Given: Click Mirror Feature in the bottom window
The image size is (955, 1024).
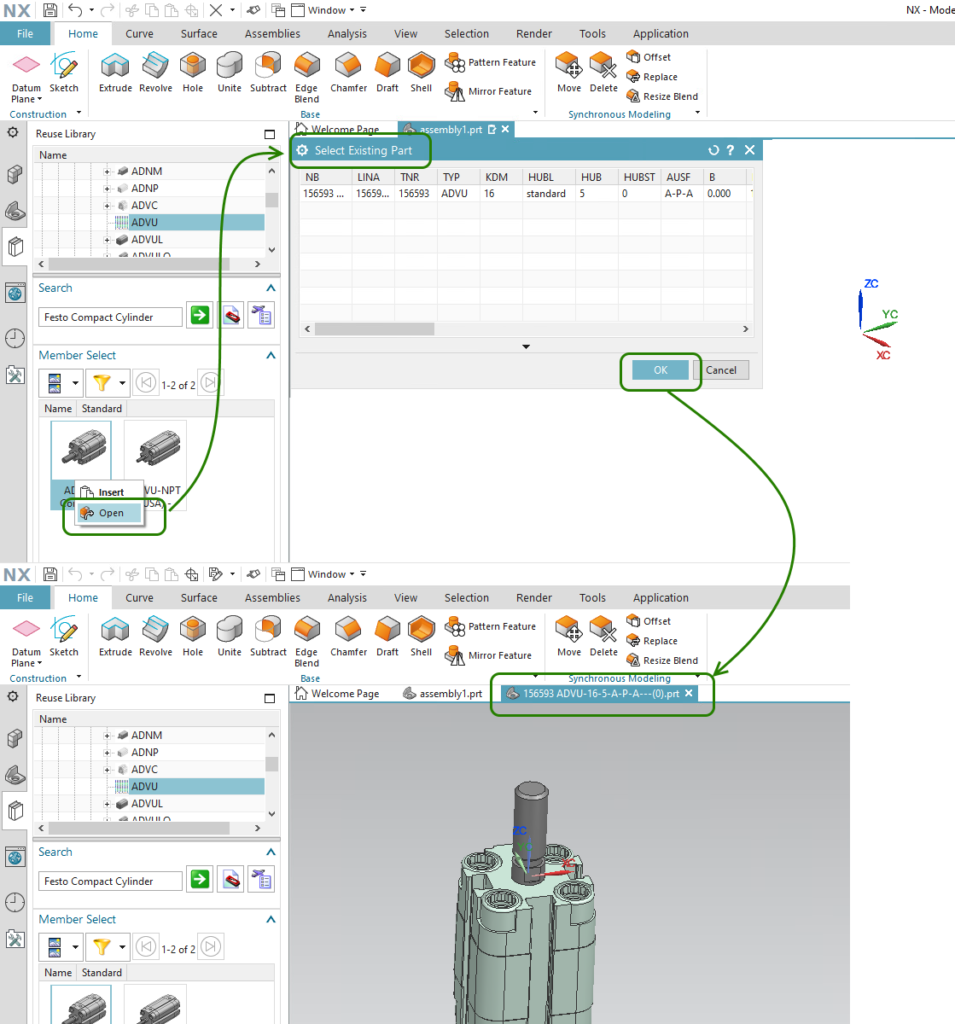Looking at the screenshot, I should coord(489,655).
